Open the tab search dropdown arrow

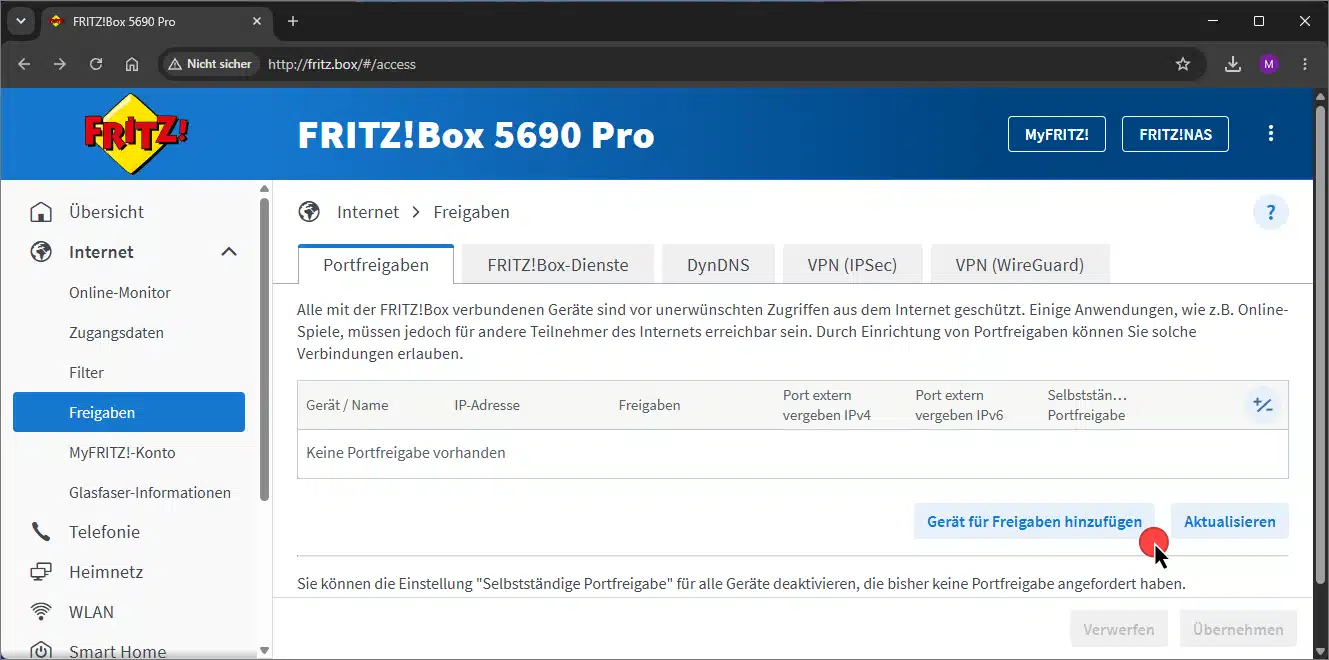(20, 21)
